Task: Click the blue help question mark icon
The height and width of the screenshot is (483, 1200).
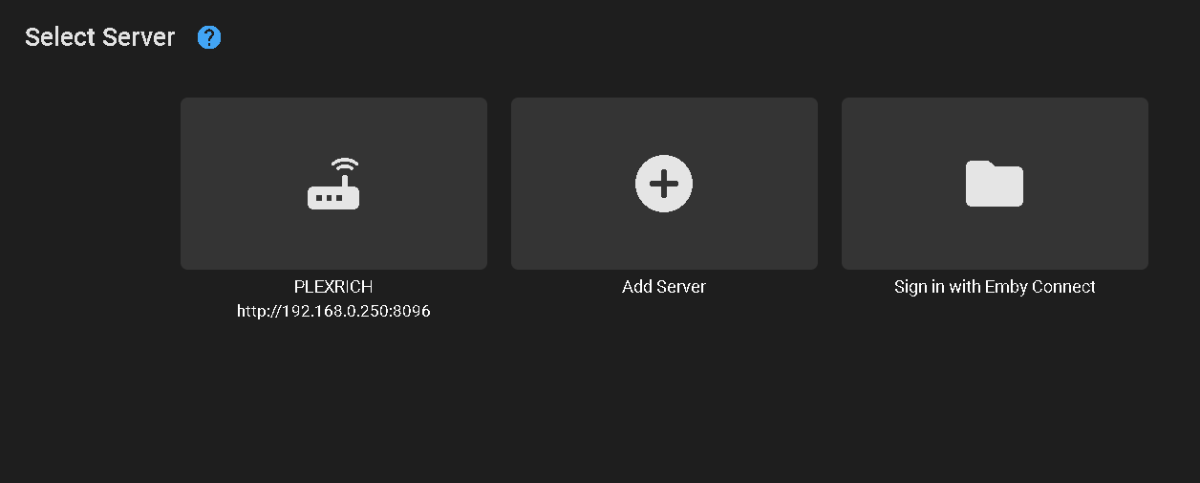Action: click(209, 38)
